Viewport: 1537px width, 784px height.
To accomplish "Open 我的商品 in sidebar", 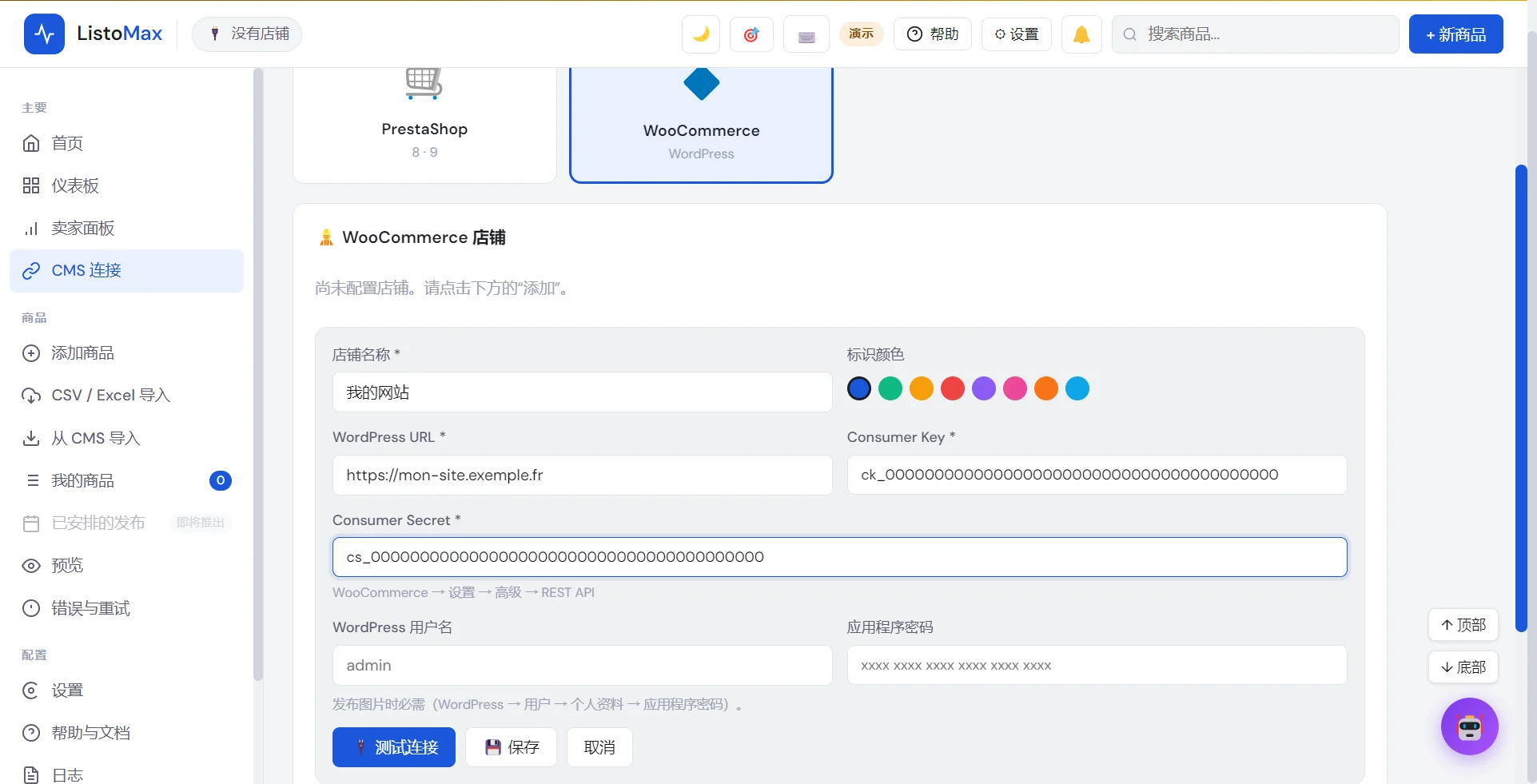I will coord(126,480).
